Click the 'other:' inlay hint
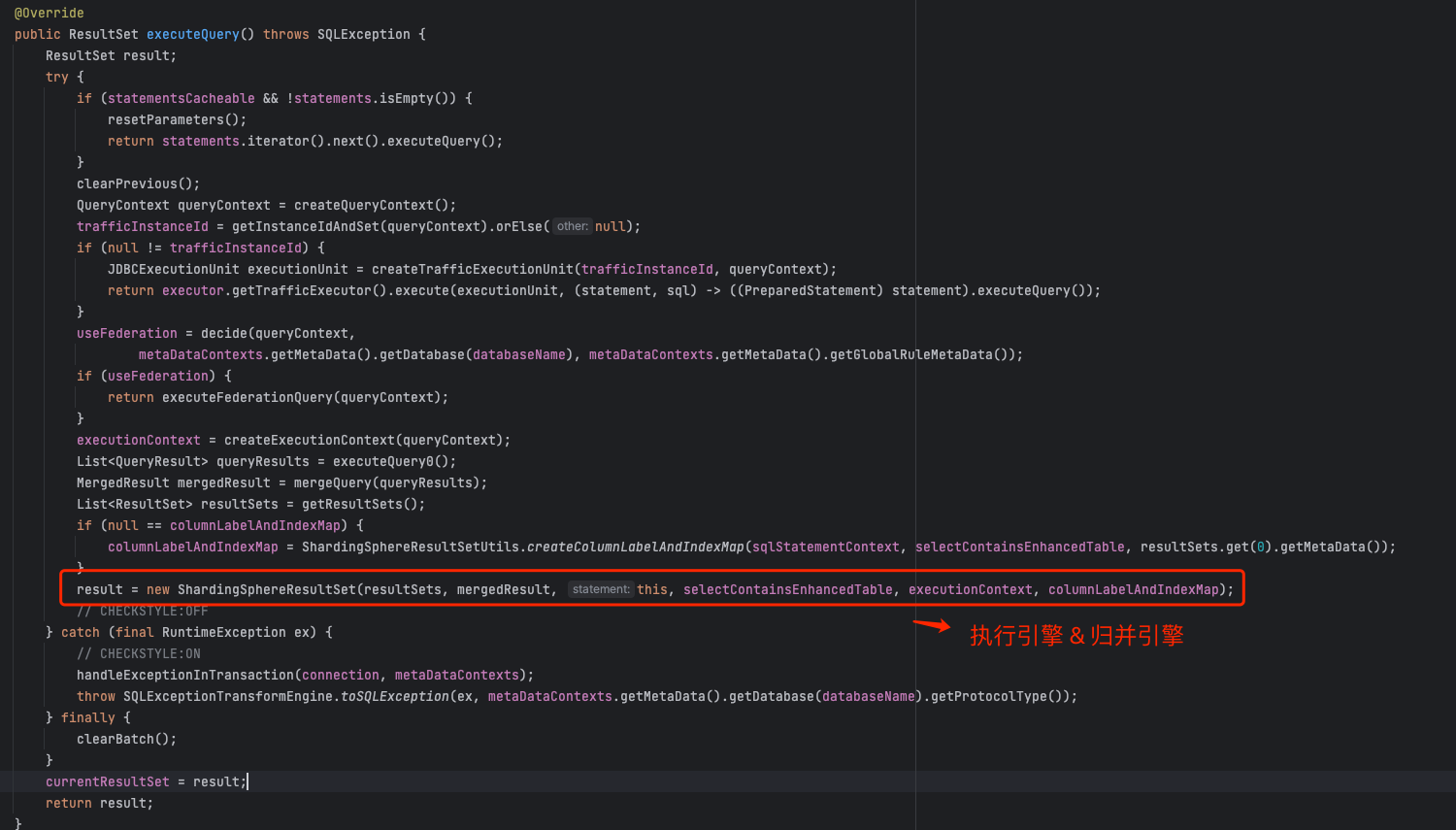Image resolution: width=1456 pixels, height=830 pixels. point(572,226)
